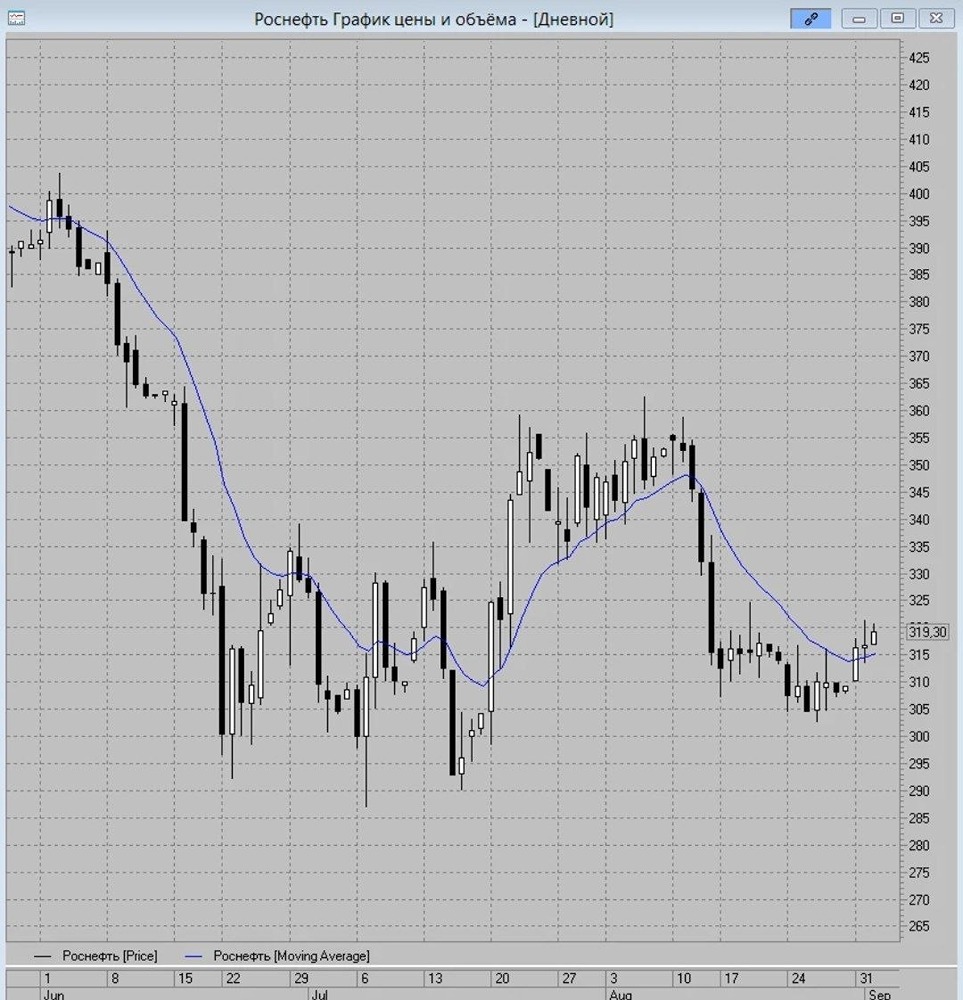This screenshot has width=963, height=1000.
Task: Click the 265 price axis label
Action: point(919,926)
